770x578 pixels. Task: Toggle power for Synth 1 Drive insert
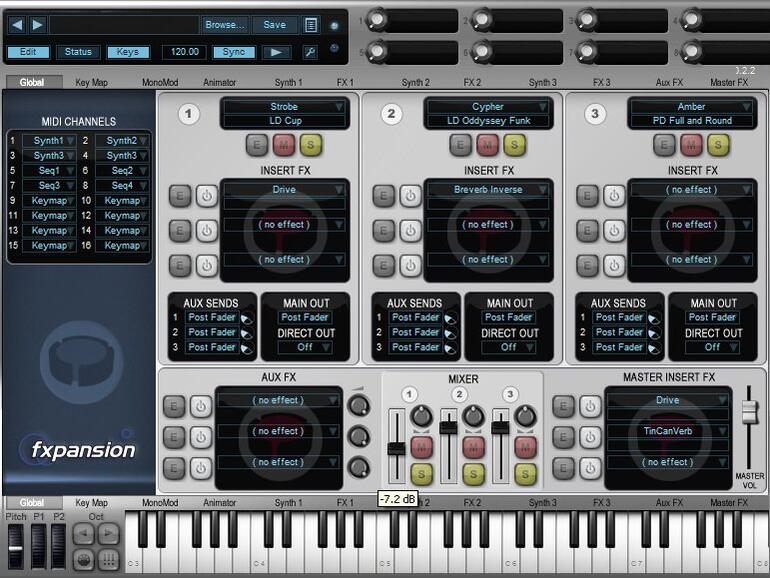point(207,196)
